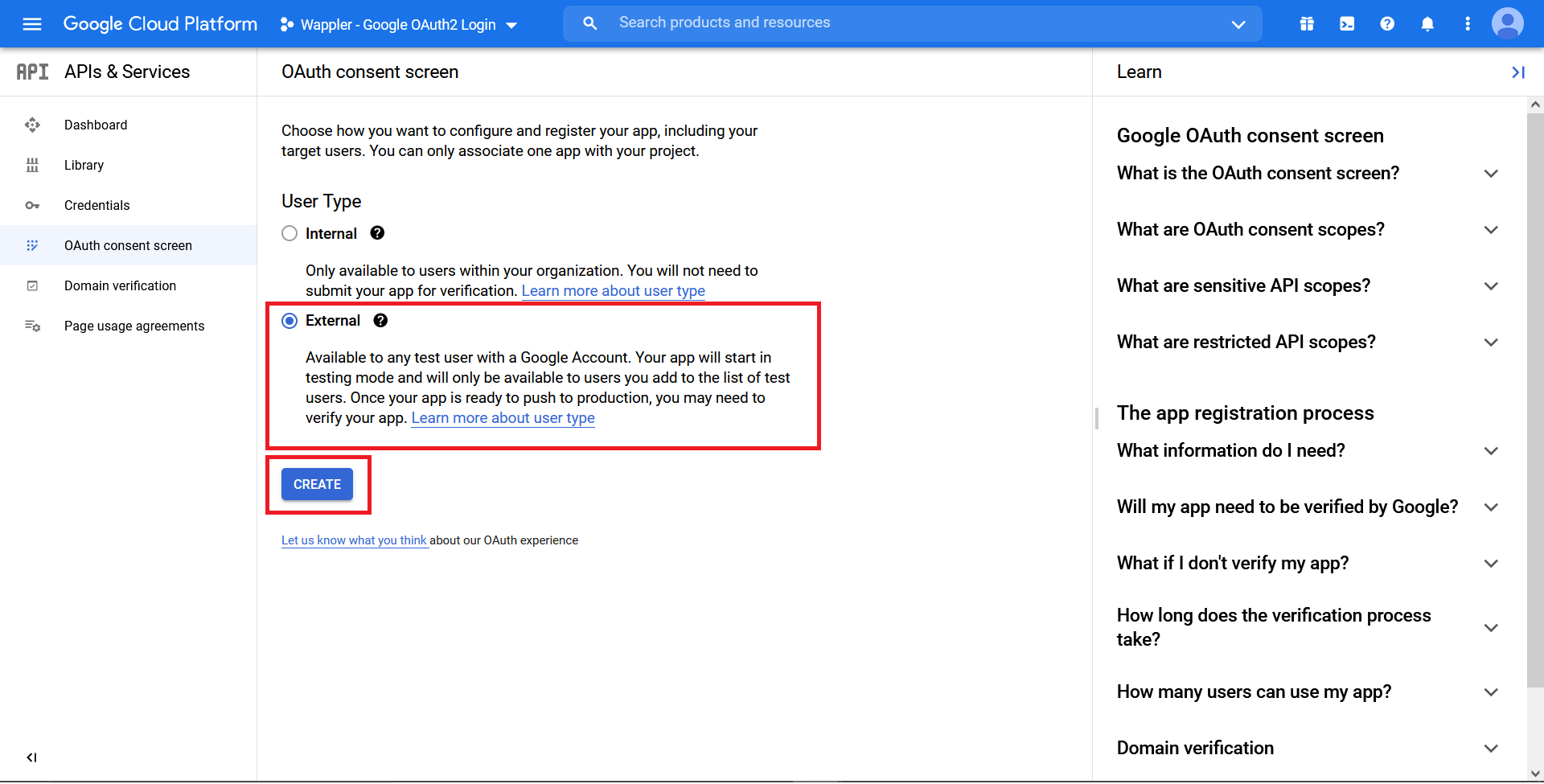
Task: Open the Help question mark icon
Action: click(1387, 24)
